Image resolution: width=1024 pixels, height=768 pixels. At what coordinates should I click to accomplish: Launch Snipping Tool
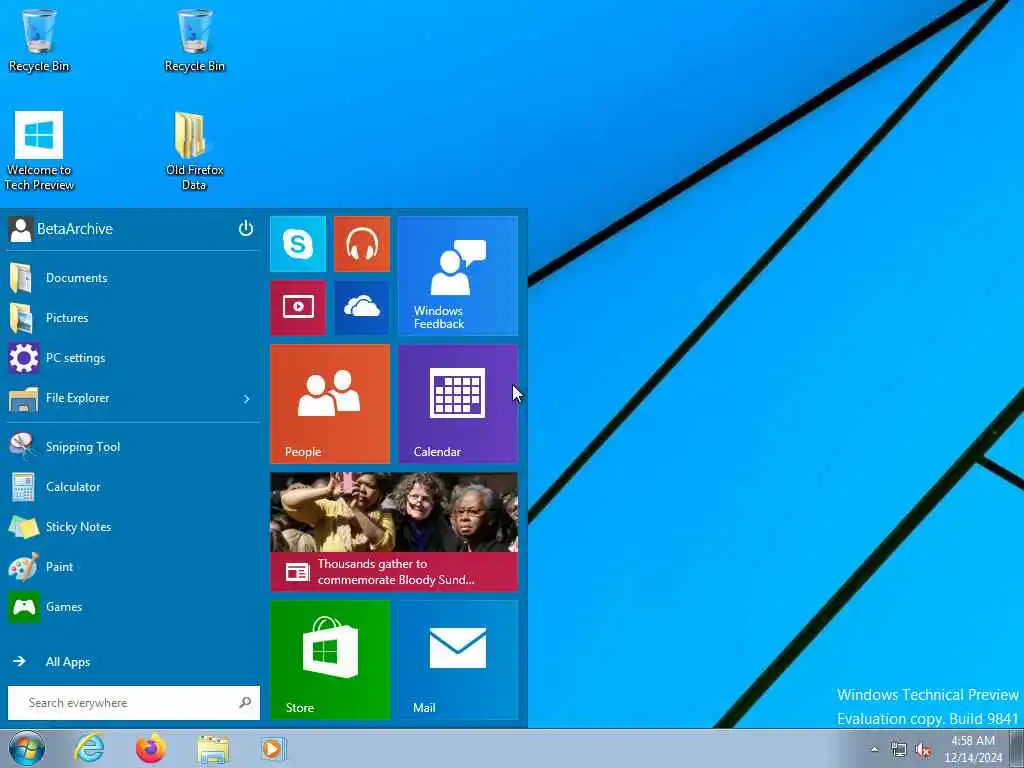133,447
